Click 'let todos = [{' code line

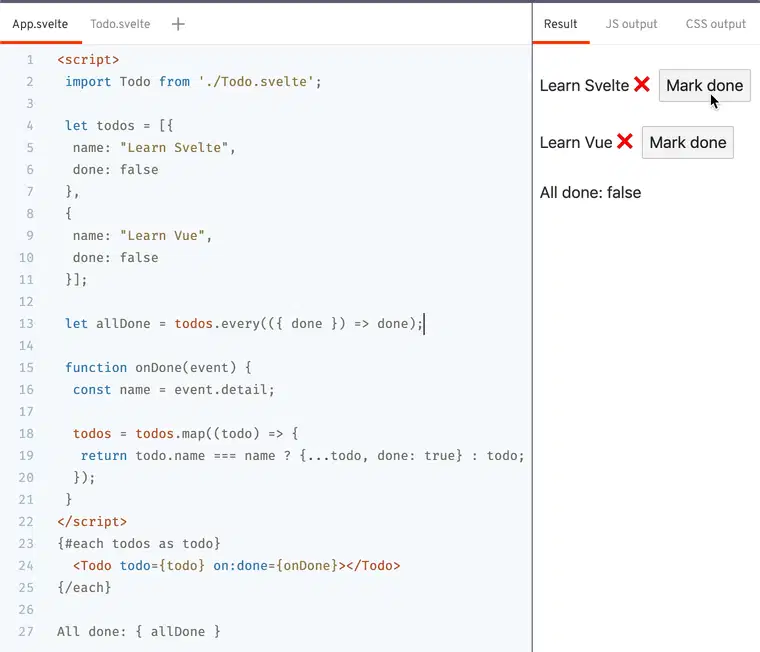119,126
